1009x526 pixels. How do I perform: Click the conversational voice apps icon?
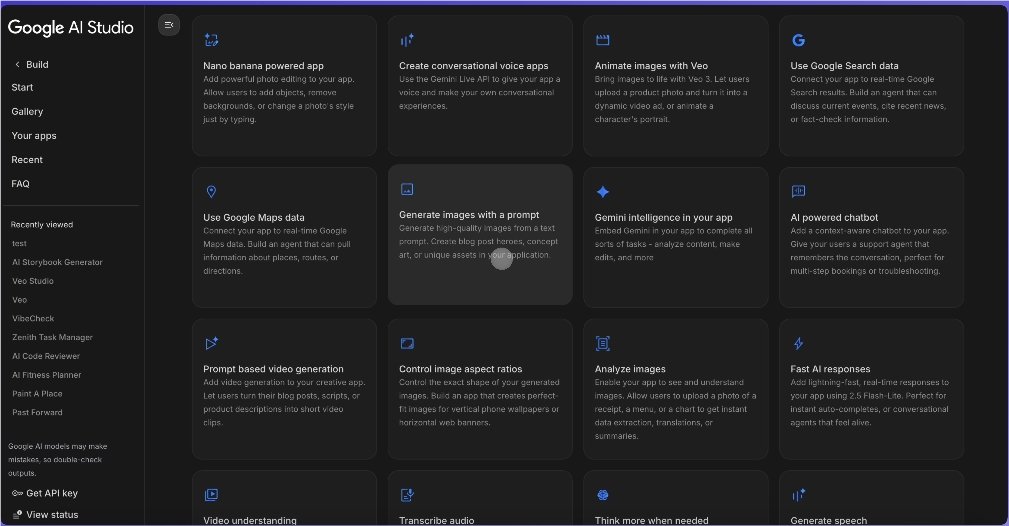click(x=407, y=40)
